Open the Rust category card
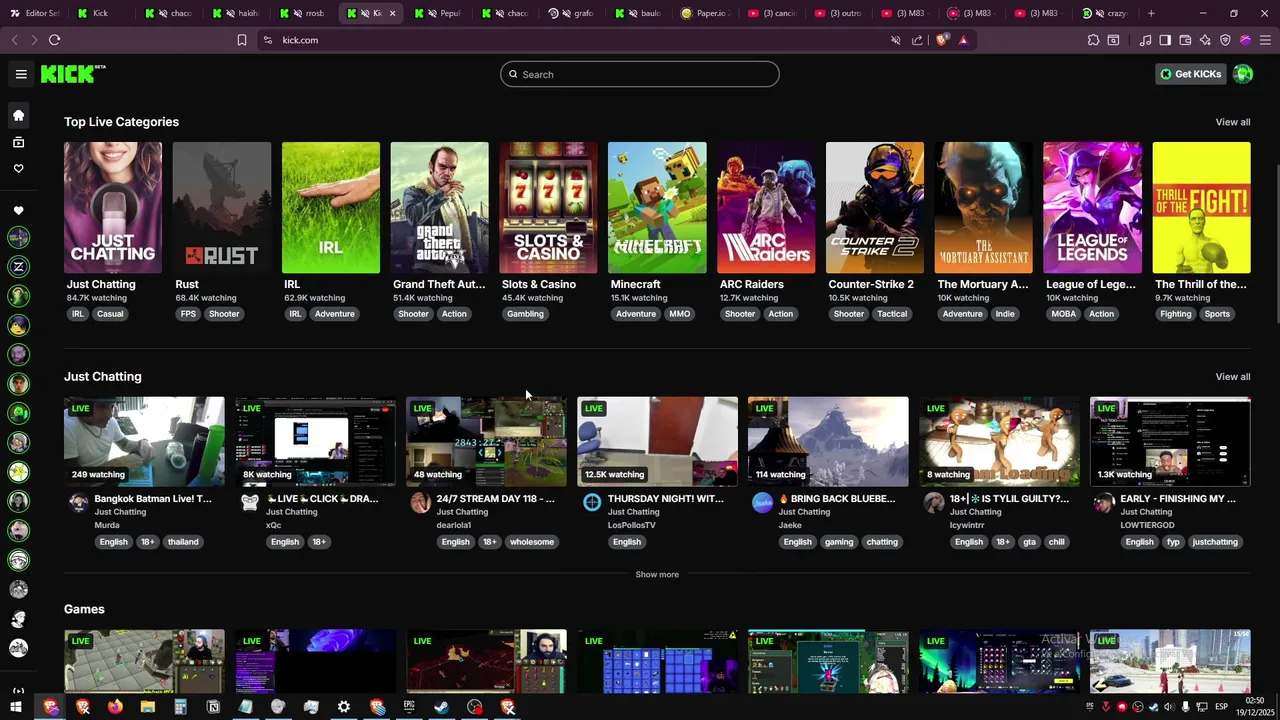Screen dimensions: 1280x720 point(221,208)
